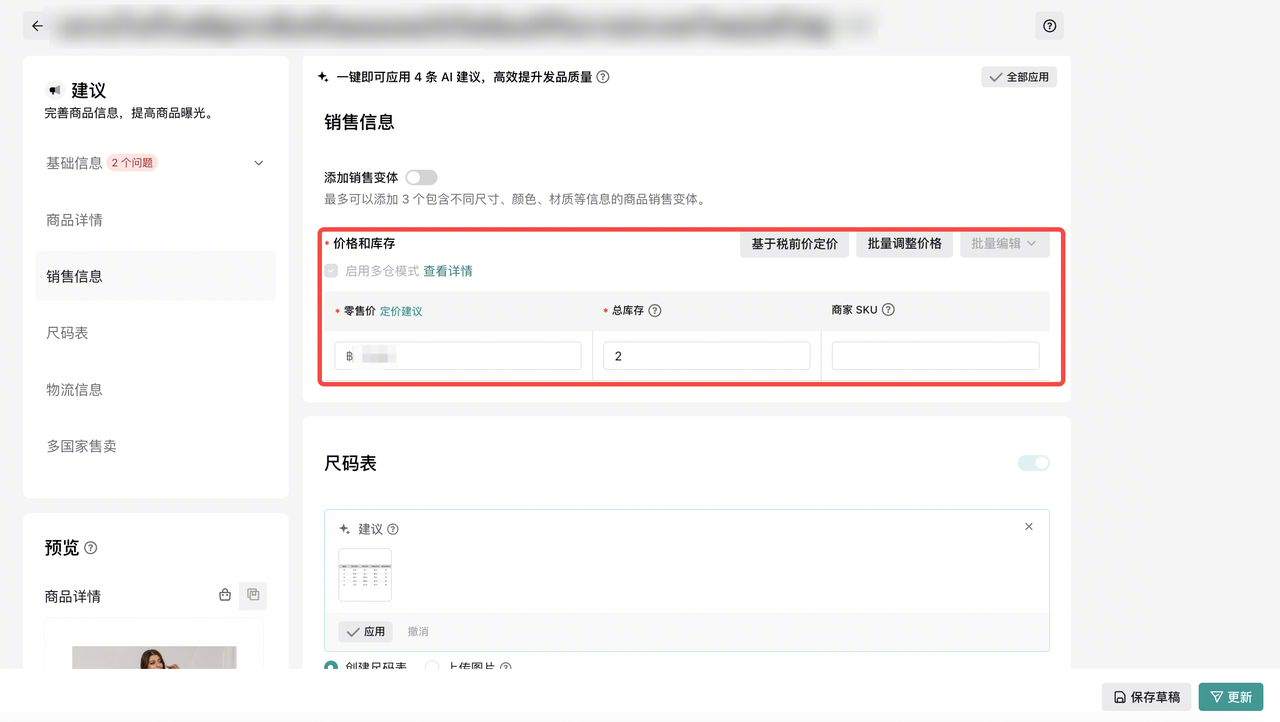Screen dimensions: 1280x722
Task: Open the help icon in top-right corner
Action: click(x=1049, y=26)
